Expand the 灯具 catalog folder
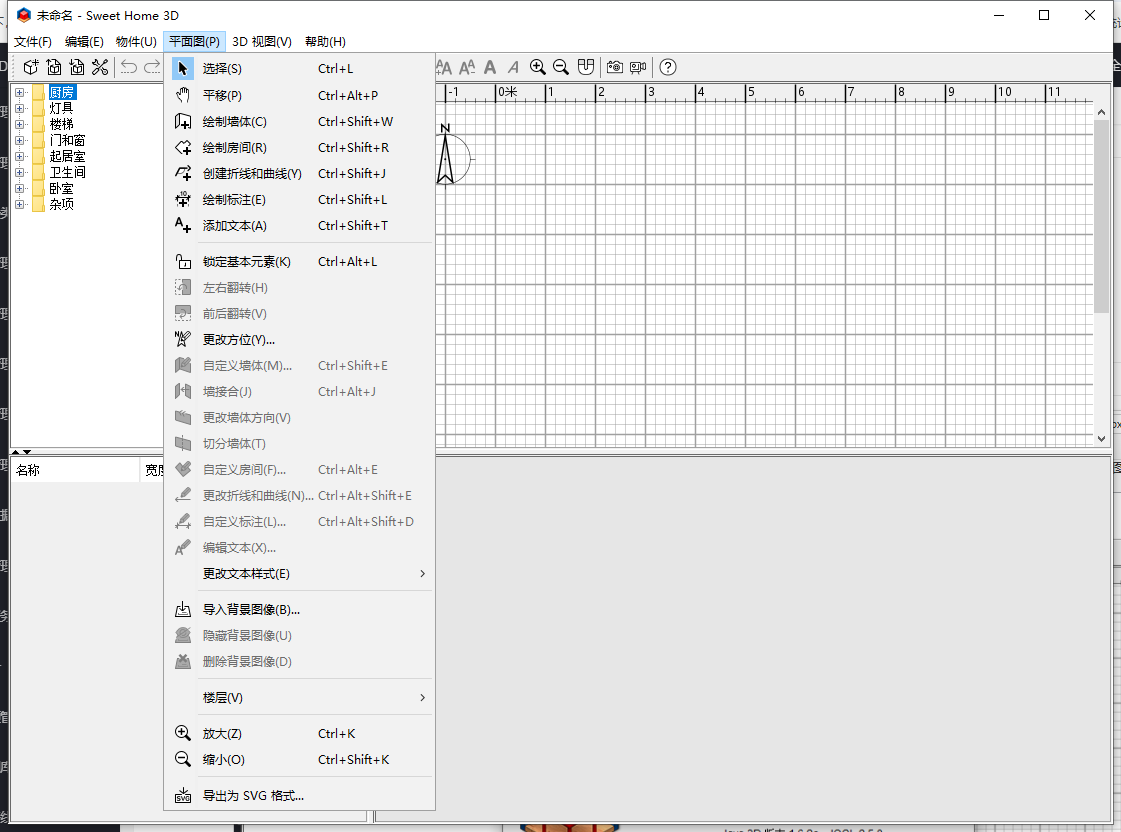Screen dimensions: 1121x832 click(20, 109)
